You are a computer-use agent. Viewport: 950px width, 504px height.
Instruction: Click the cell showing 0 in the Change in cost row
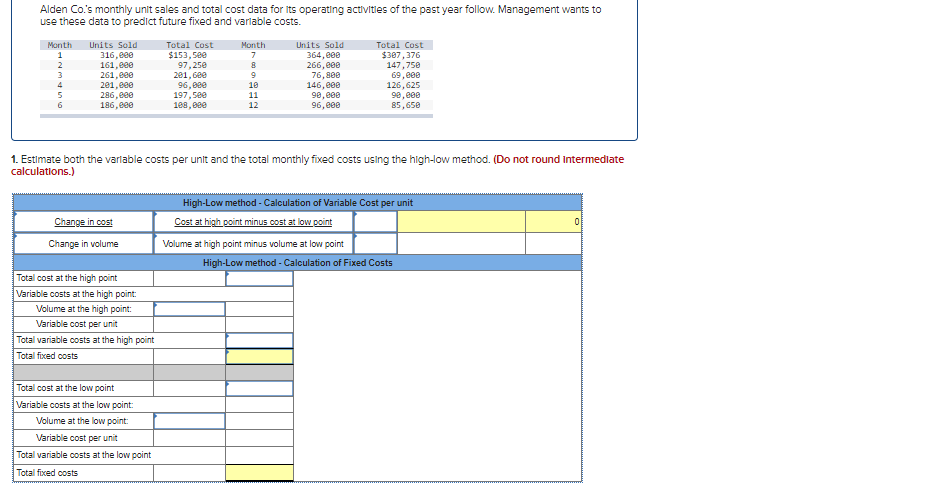[x=553, y=222]
